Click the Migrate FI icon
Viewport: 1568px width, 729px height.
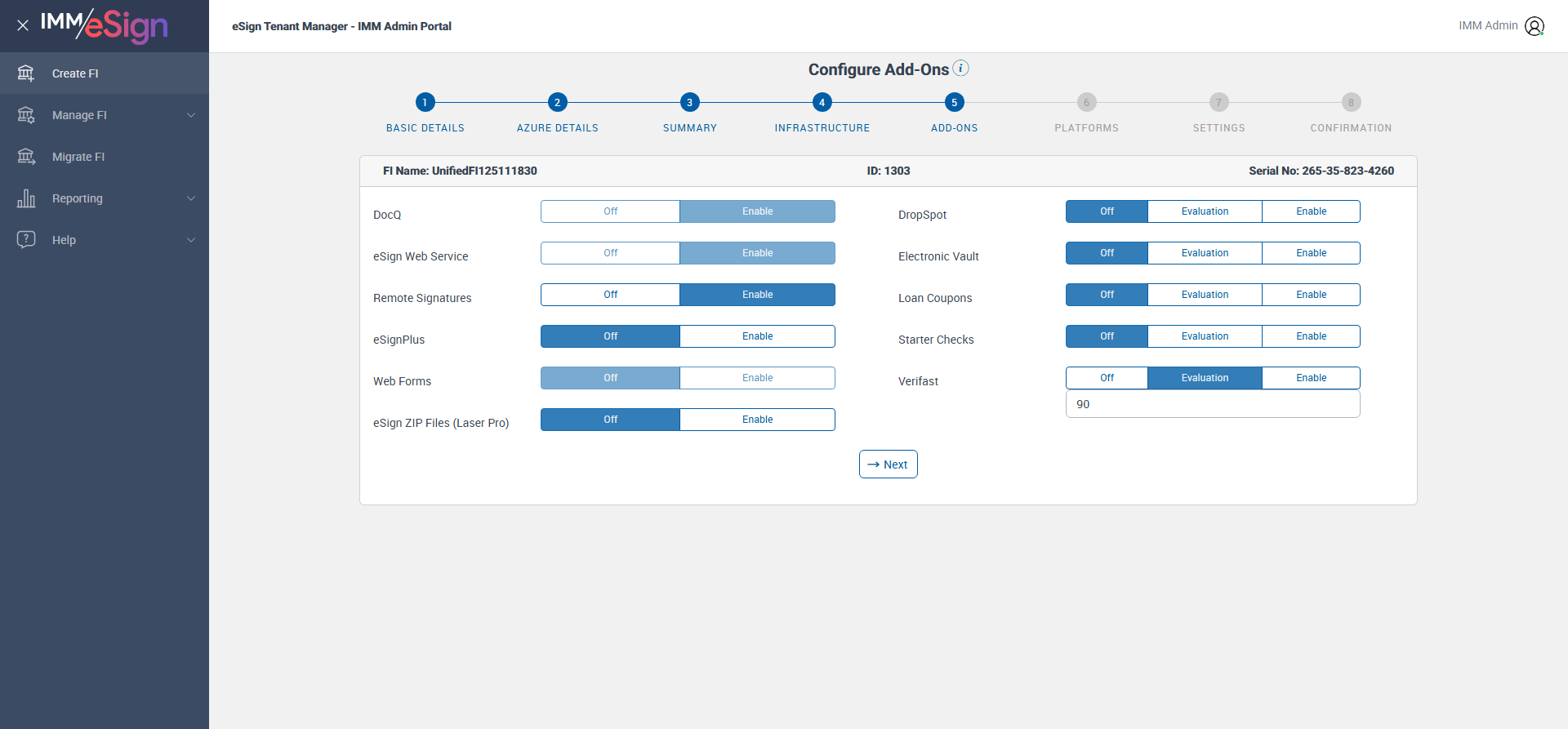coord(26,157)
